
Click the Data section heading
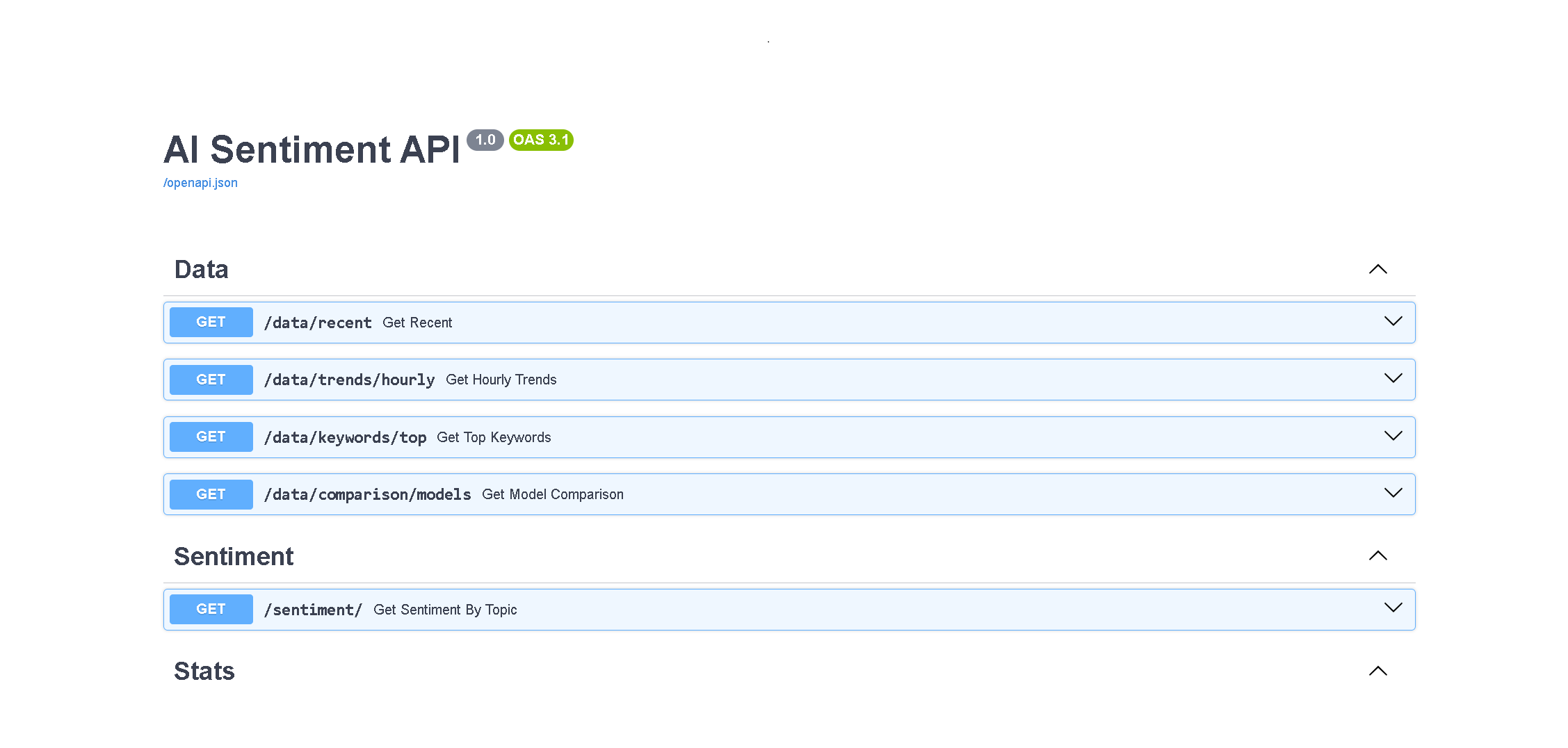click(x=201, y=269)
